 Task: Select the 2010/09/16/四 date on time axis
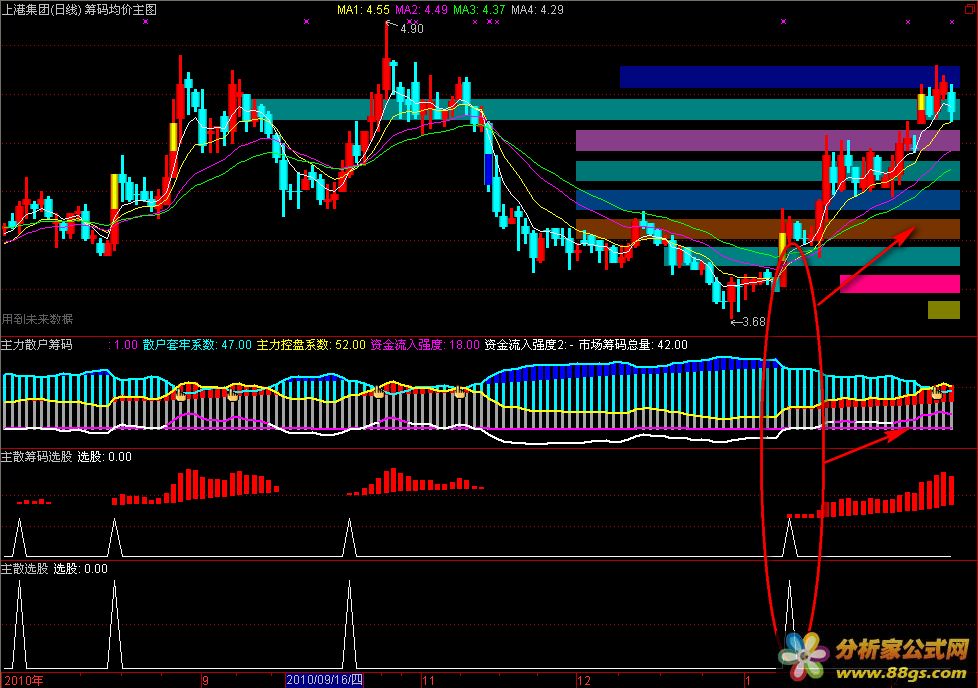point(324,680)
